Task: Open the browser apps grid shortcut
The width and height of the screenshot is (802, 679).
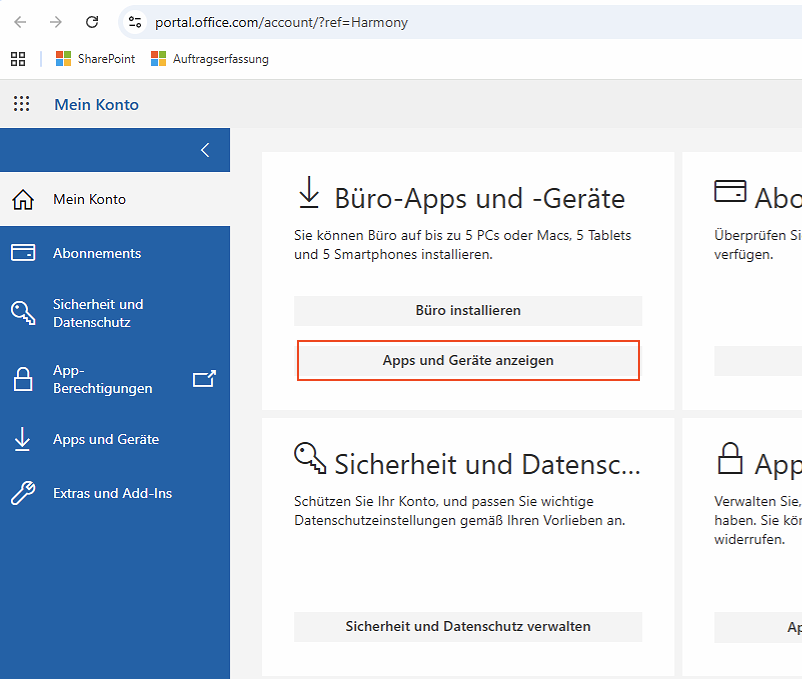Action: [x=18, y=59]
